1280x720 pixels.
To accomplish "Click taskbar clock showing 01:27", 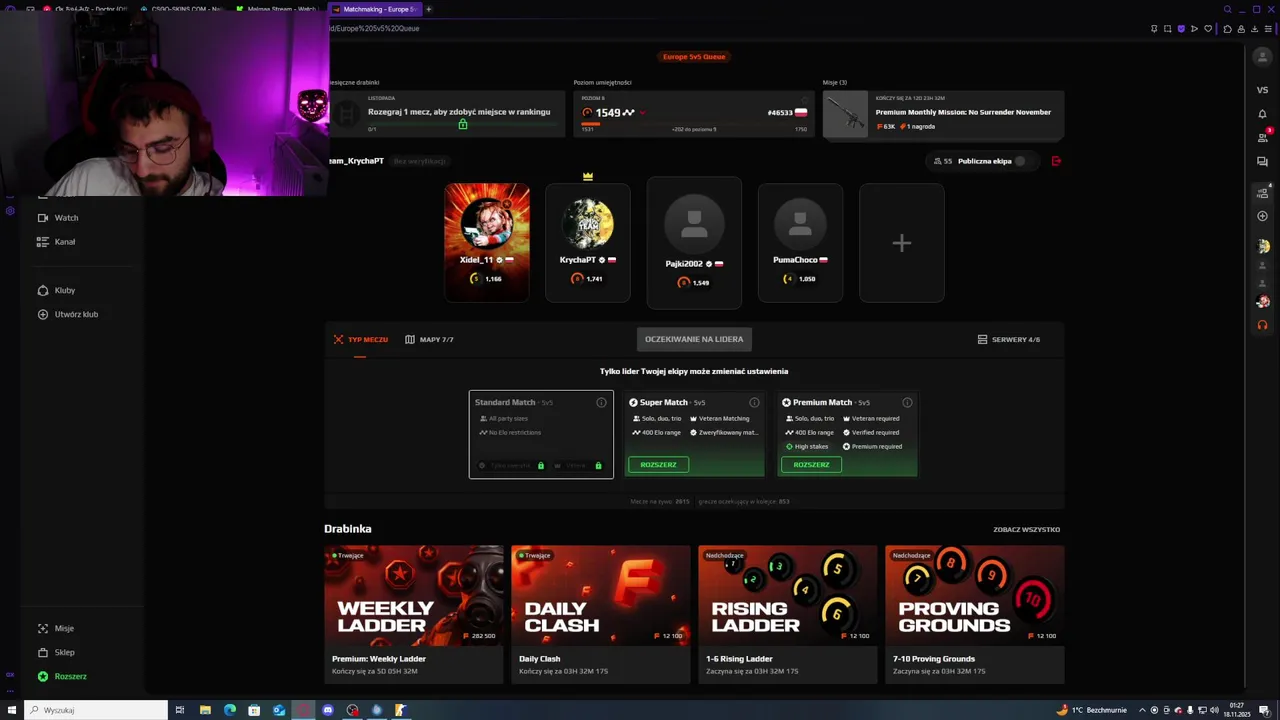I will [x=1237, y=710].
